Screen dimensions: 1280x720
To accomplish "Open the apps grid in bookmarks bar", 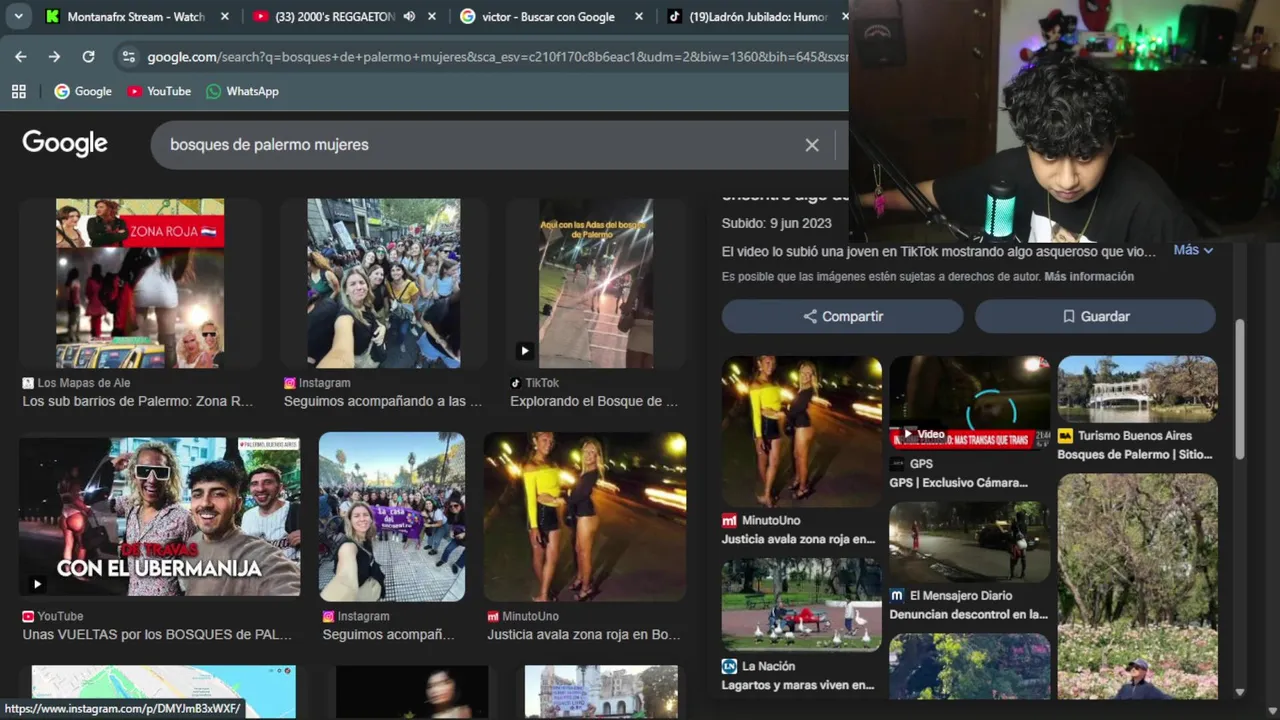I will [x=19, y=91].
